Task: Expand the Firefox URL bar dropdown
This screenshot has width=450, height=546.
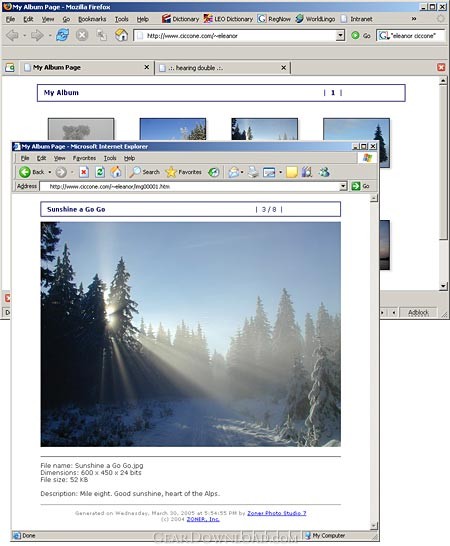Action: coord(340,35)
